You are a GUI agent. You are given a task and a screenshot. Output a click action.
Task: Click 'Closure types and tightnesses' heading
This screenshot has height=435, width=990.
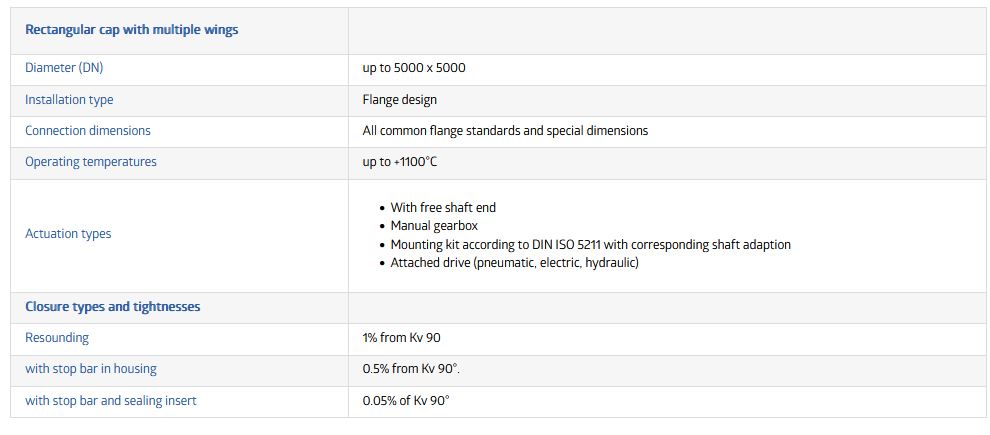point(113,307)
